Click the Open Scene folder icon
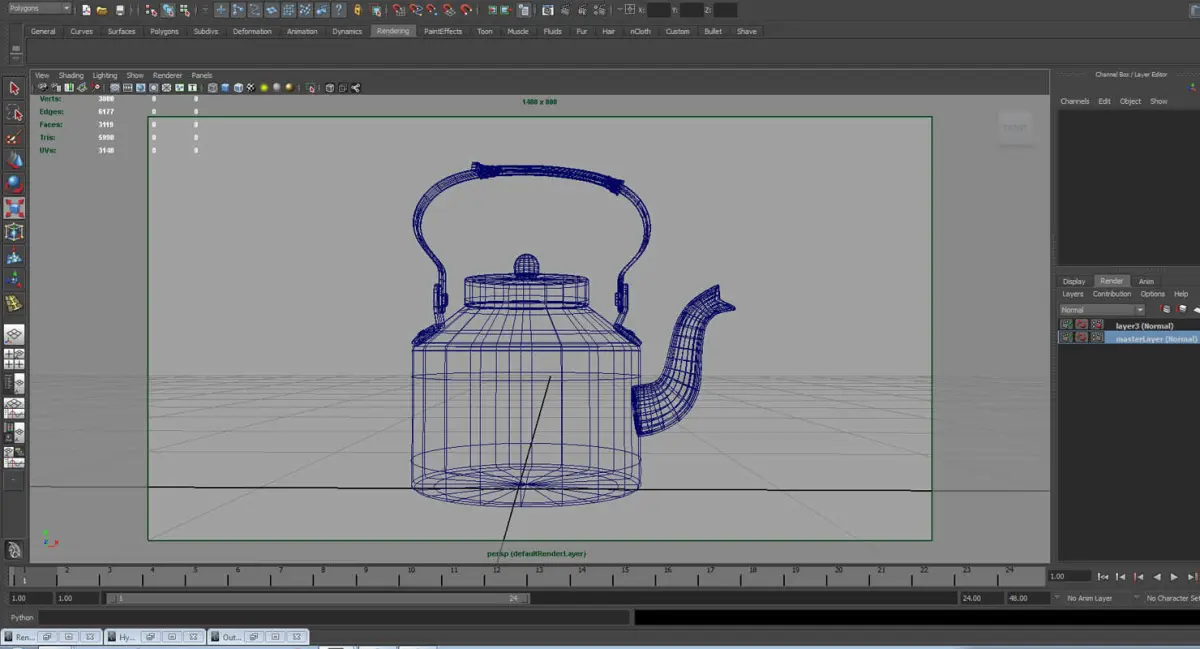This screenshot has width=1200, height=649. [x=102, y=10]
